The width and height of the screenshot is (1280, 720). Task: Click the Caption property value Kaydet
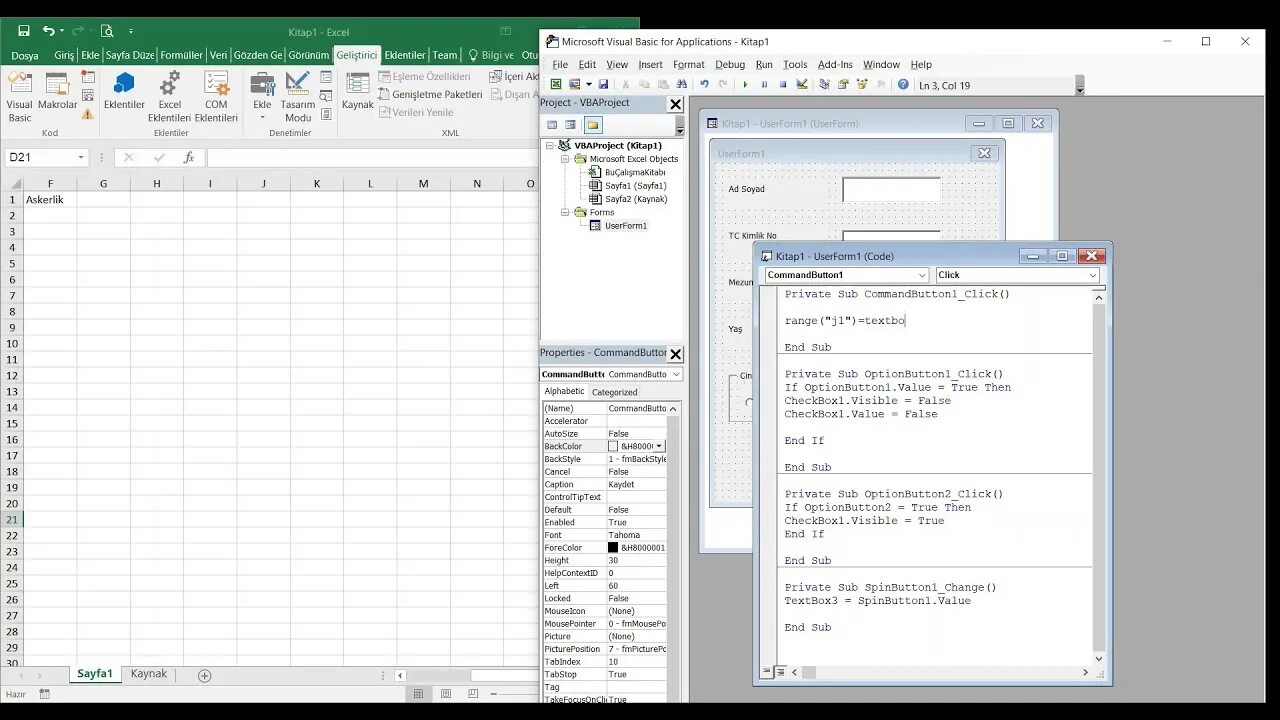(636, 484)
